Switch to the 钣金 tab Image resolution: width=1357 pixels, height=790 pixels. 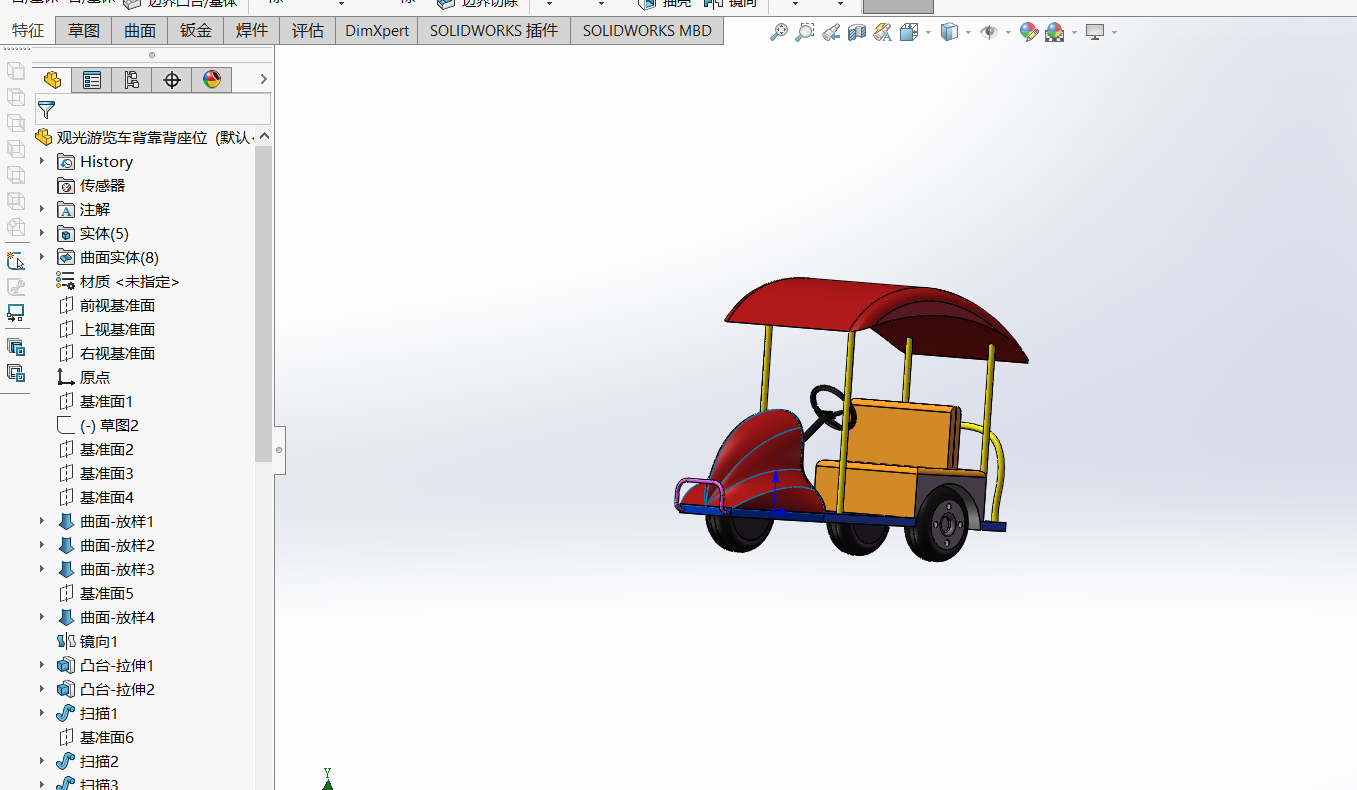coord(196,30)
